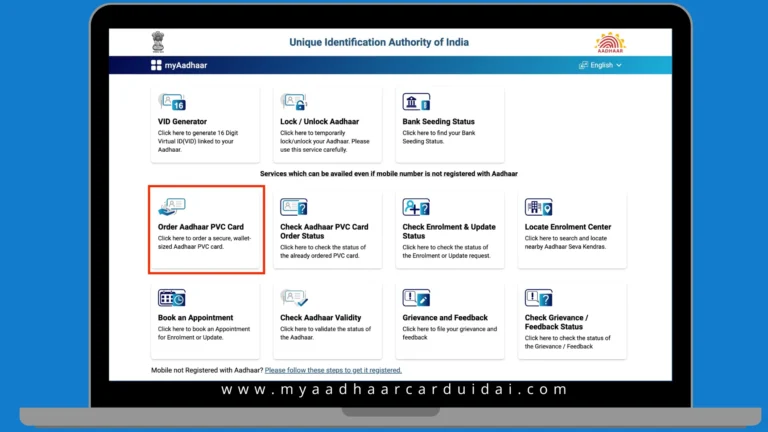
Task: Open the 'Bank Seeding Status' title
Action: [x=438, y=121]
